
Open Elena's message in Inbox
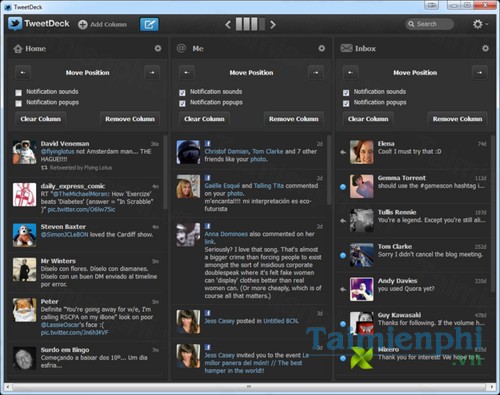tap(413, 152)
